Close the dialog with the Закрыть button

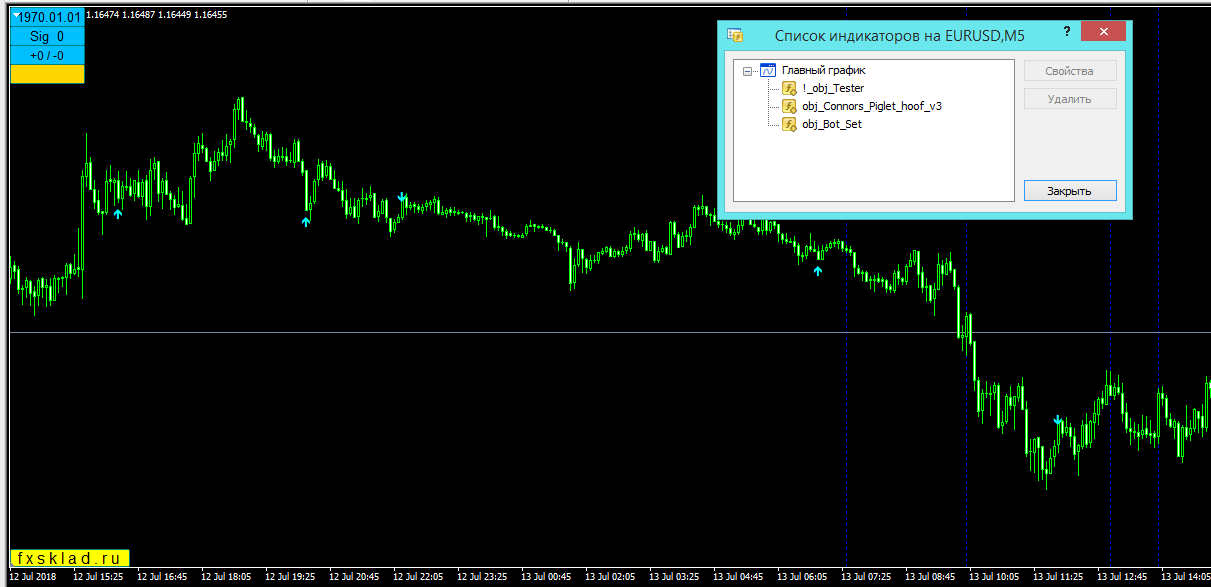point(1070,191)
